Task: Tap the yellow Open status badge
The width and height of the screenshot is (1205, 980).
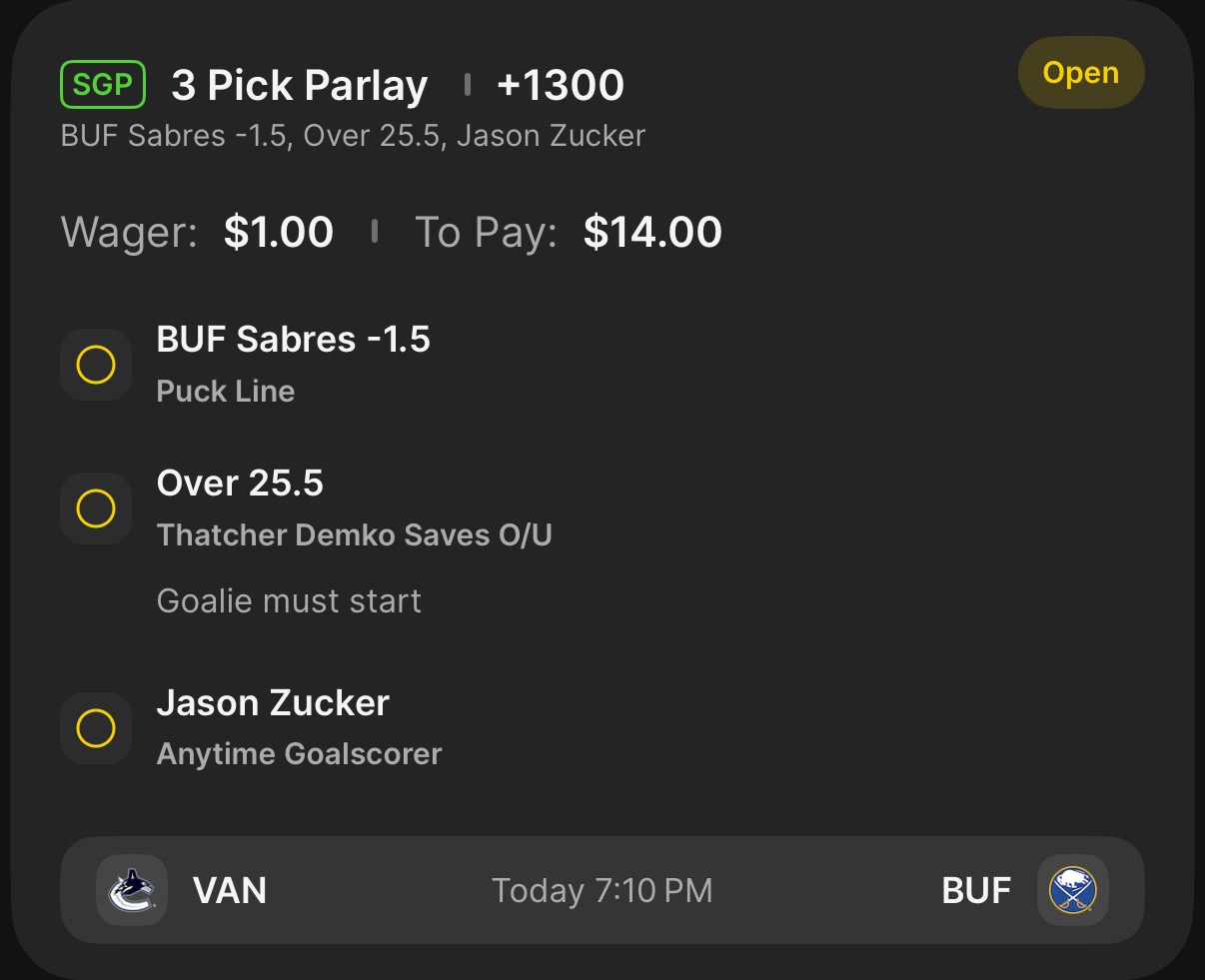Action: [1080, 73]
